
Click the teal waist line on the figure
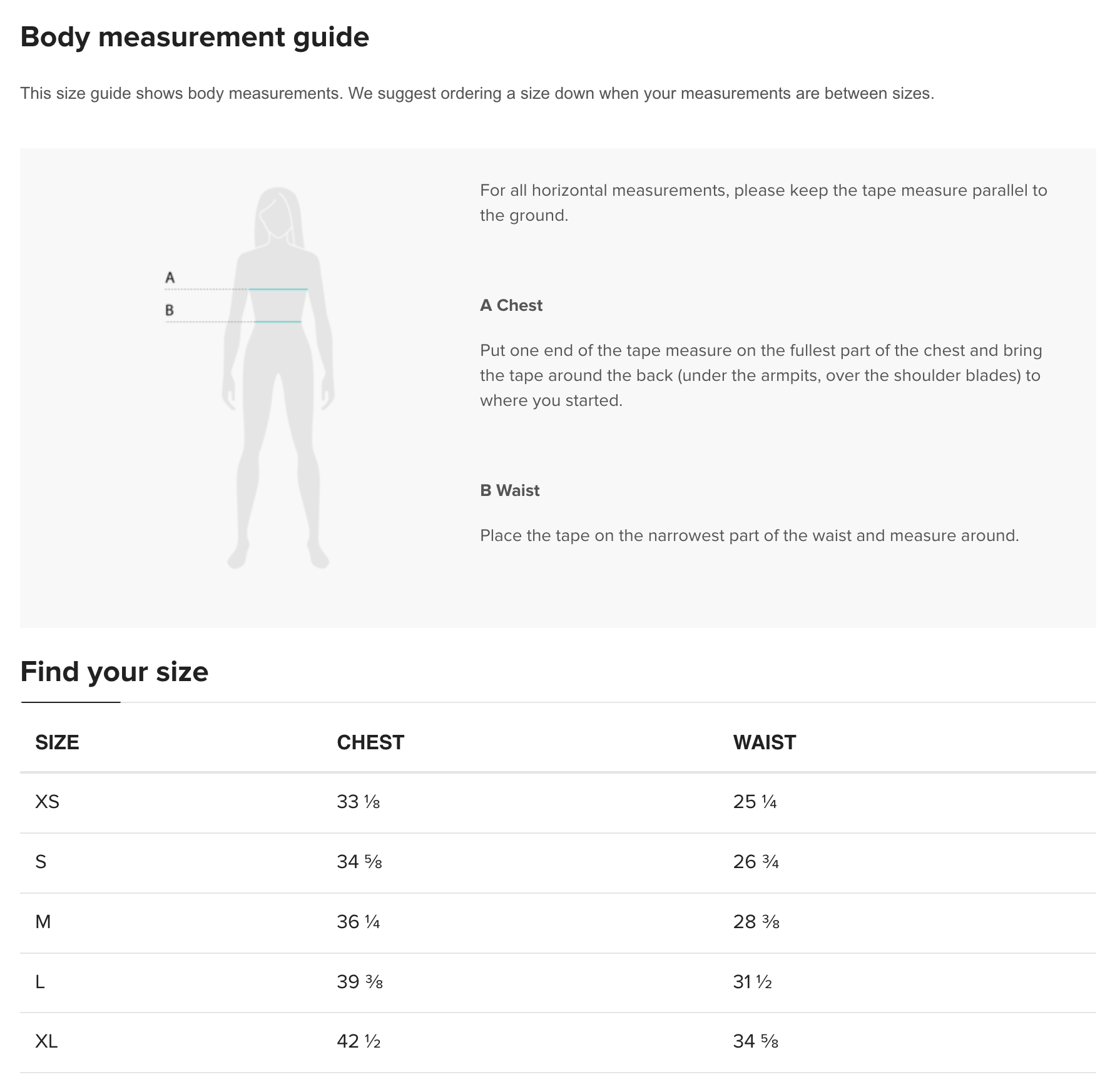coord(278,321)
